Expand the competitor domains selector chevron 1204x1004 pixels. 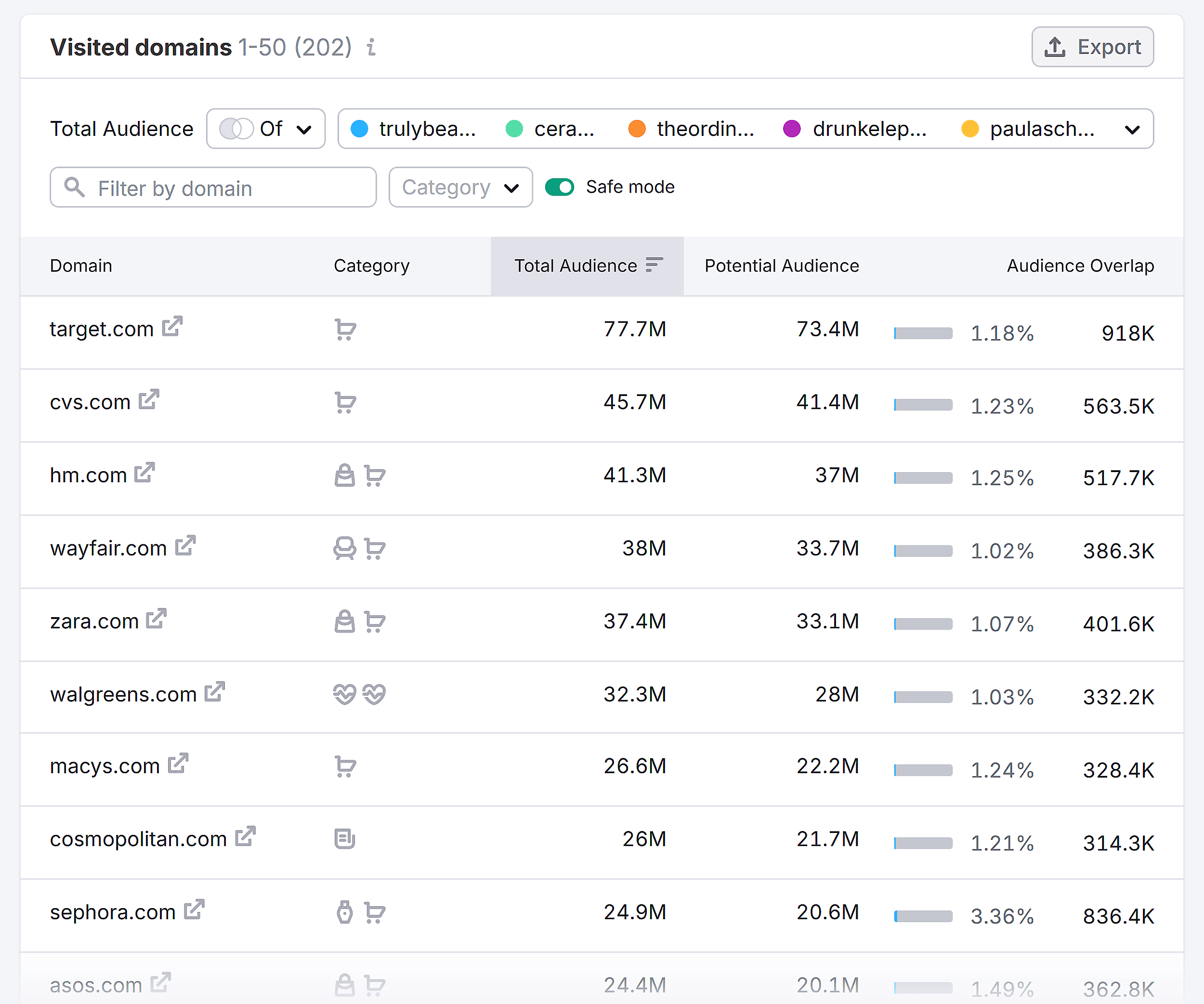pyautogui.click(x=1132, y=130)
